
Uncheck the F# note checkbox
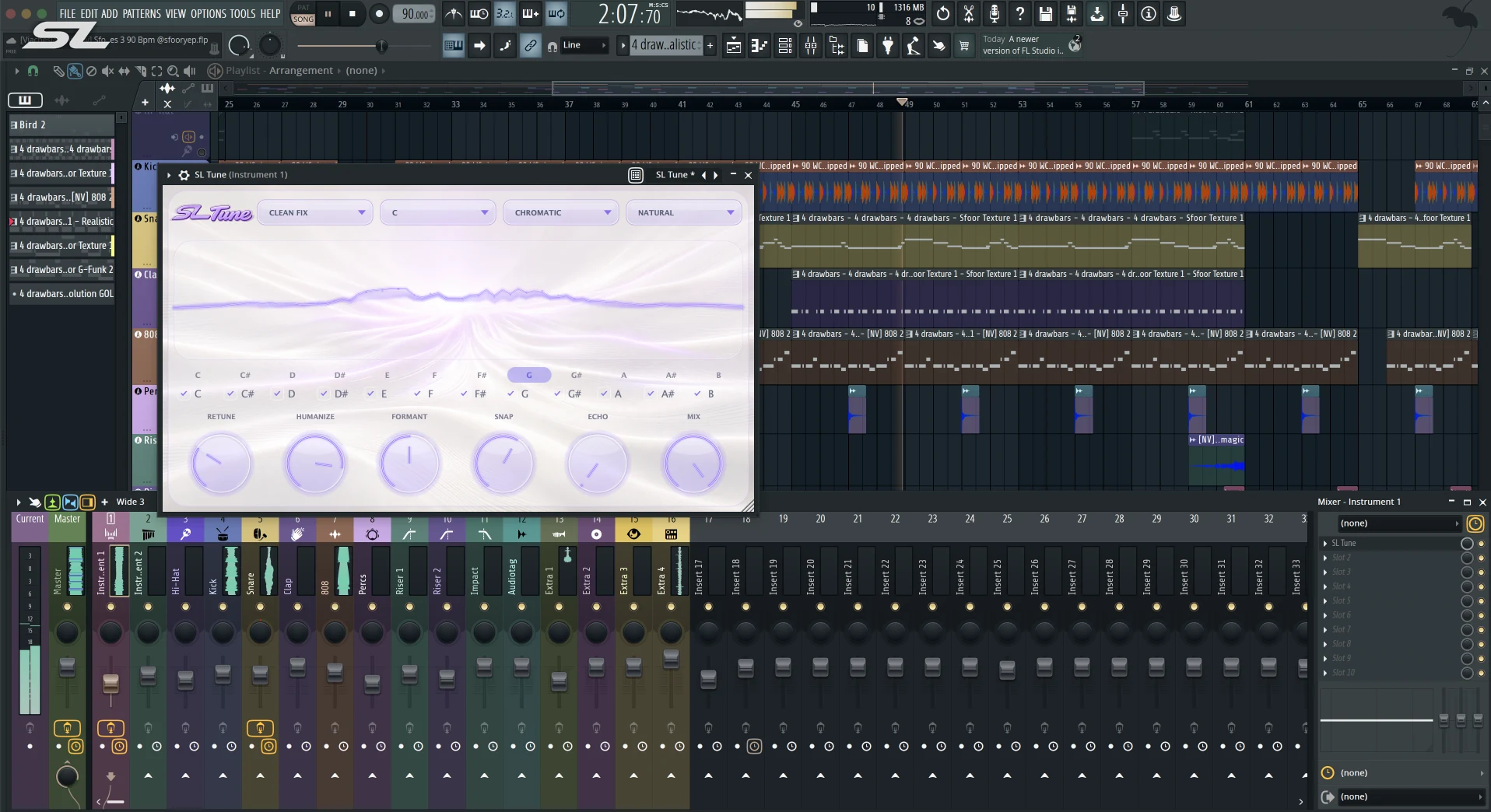pos(464,394)
